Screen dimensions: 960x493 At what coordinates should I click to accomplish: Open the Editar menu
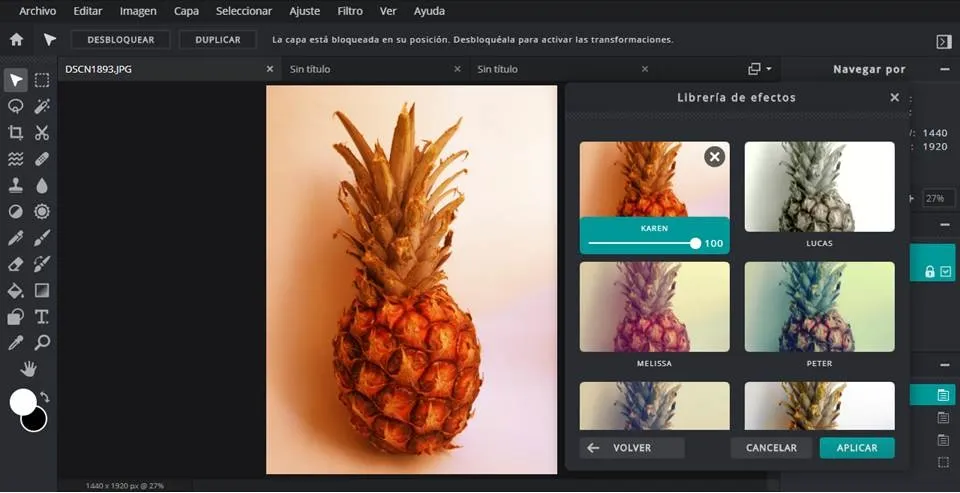88,11
